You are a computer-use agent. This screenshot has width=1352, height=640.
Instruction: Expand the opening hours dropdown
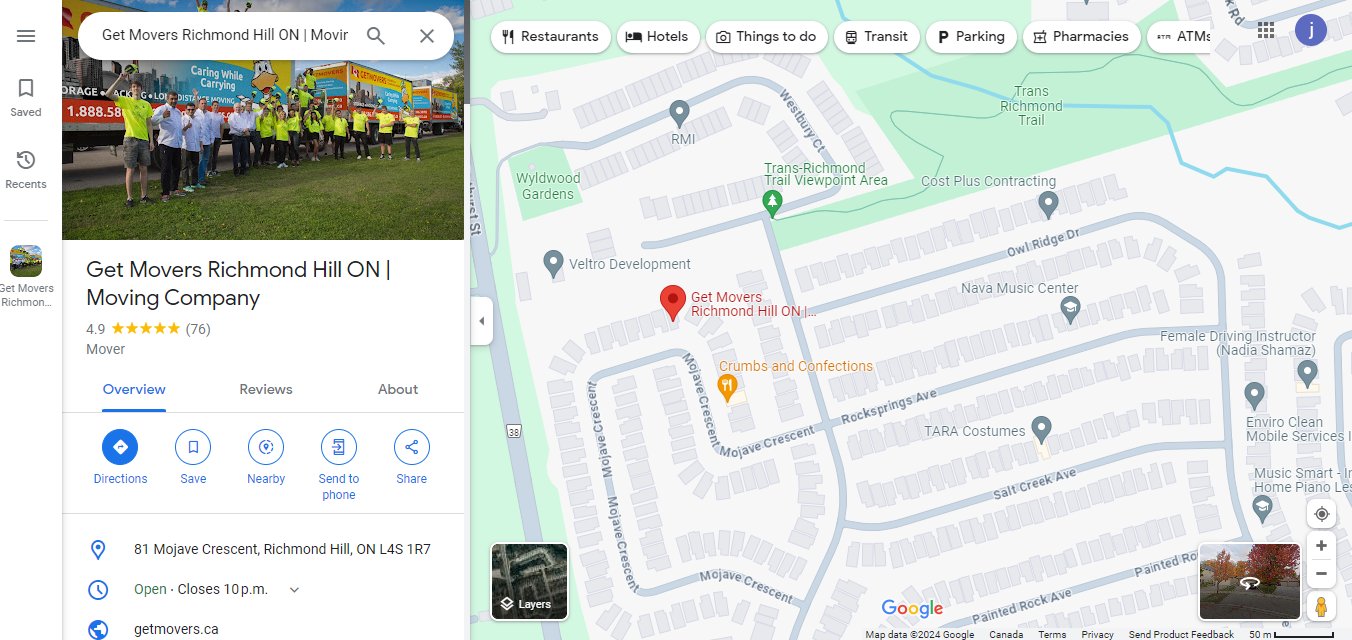point(294,590)
